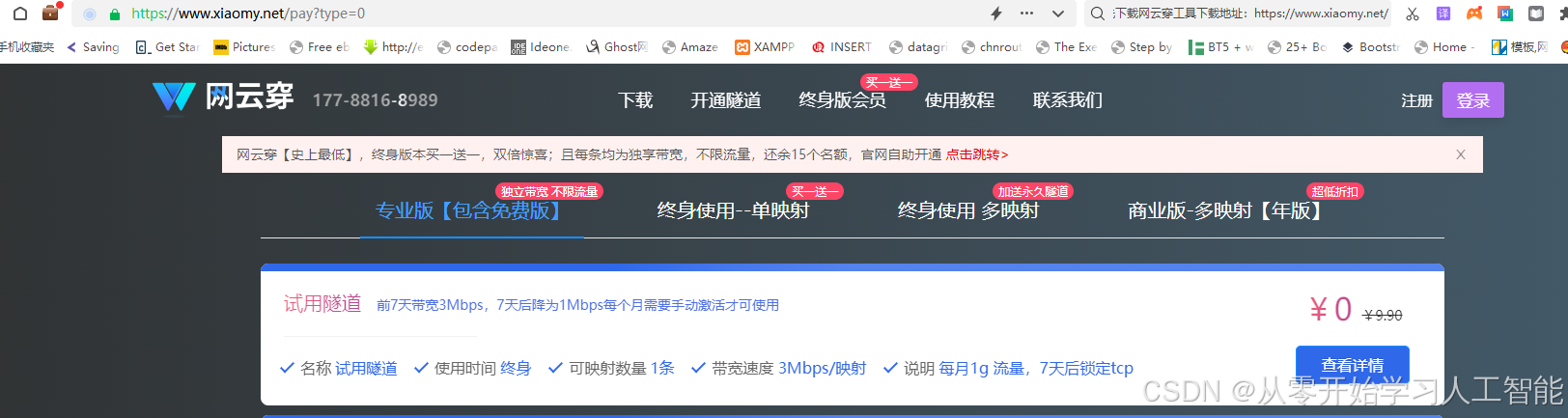Open the Ghost bookmark

(616, 46)
